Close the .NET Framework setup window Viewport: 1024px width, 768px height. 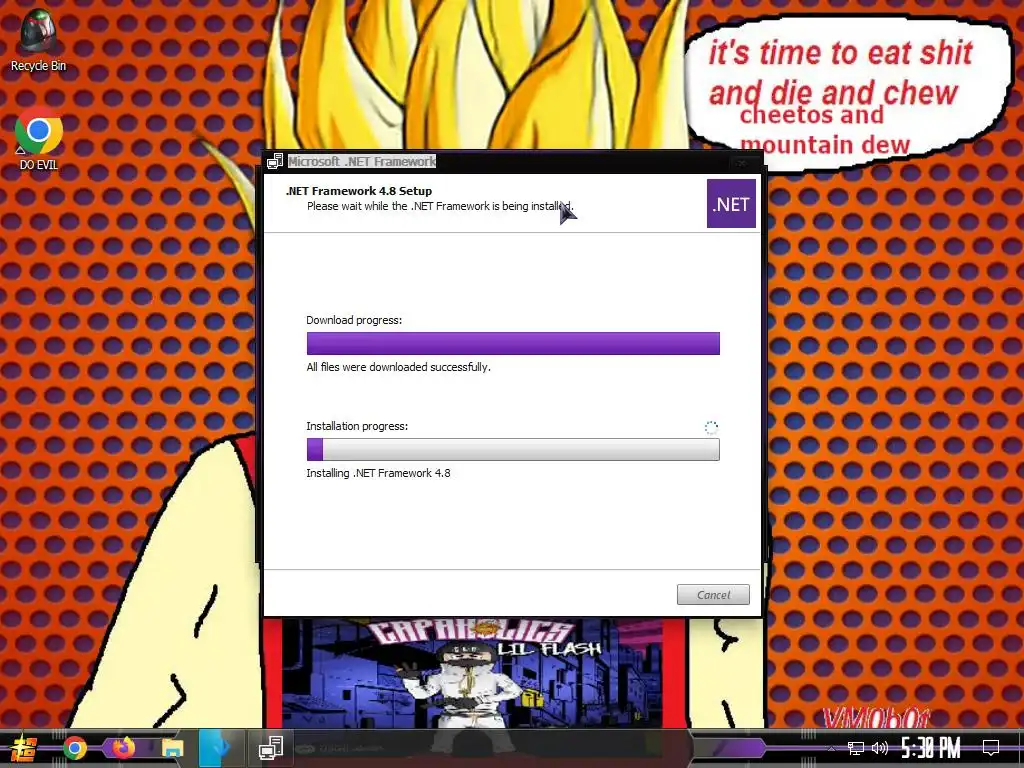click(x=742, y=162)
